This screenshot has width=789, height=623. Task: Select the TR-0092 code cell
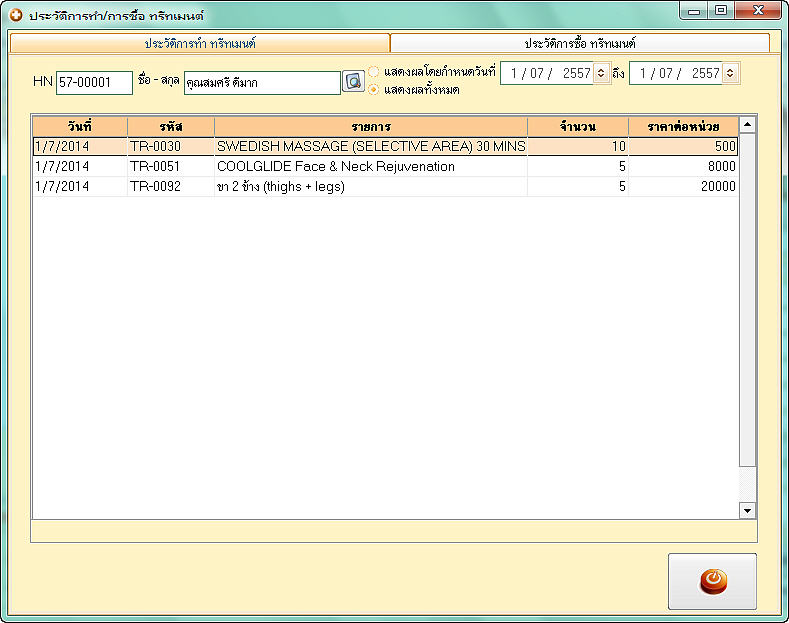click(171, 187)
